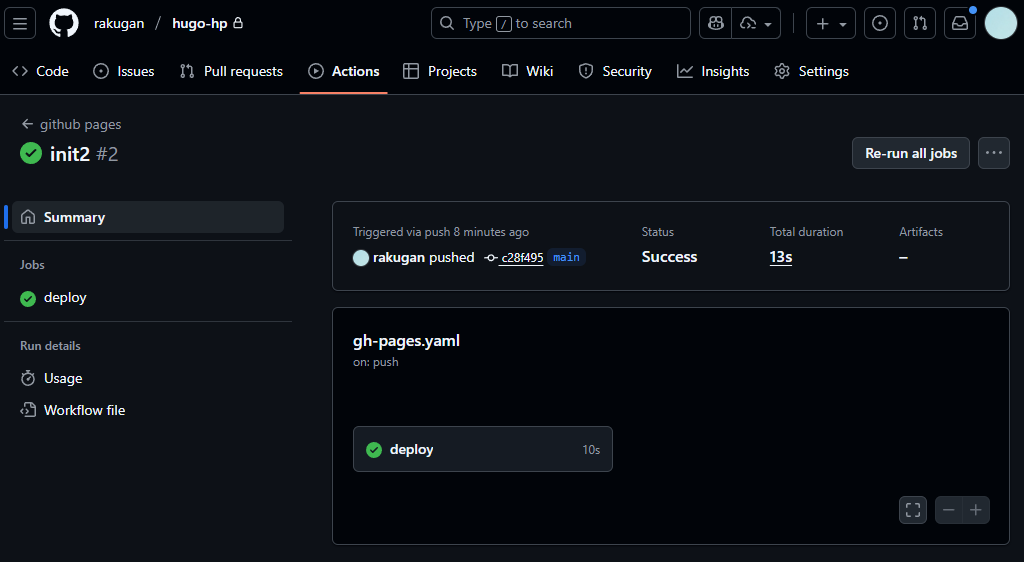Open the Create new plus dropdown
The width and height of the screenshot is (1024, 562).
coord(831,23)
